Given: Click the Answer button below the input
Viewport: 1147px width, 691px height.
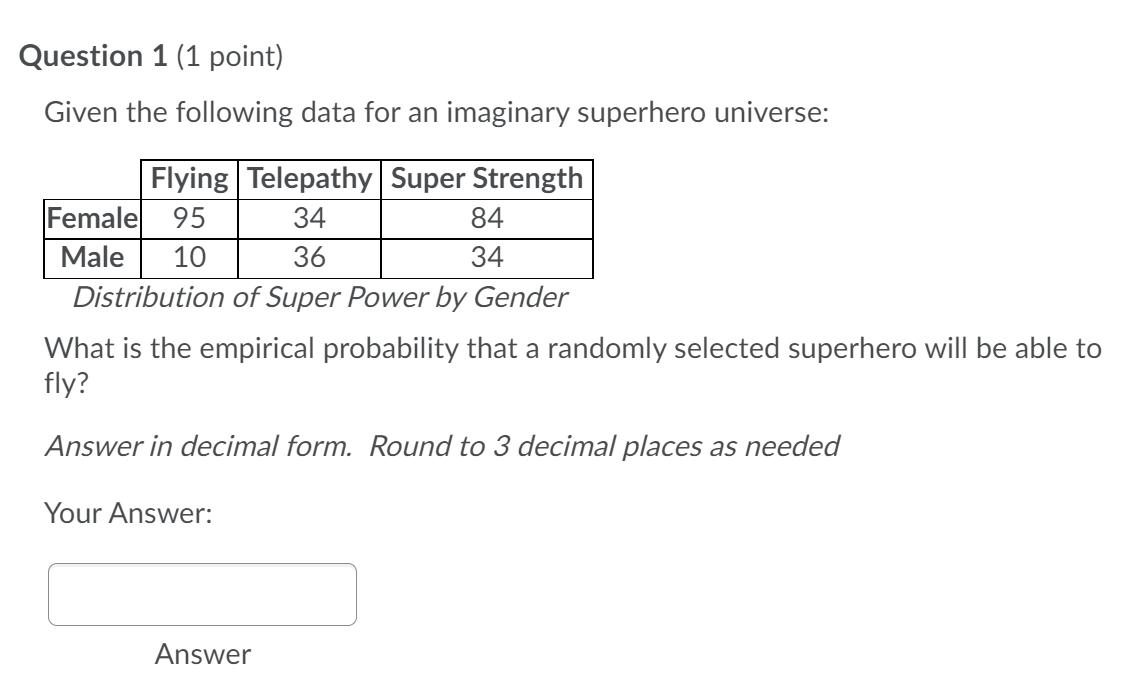Looking at the screenshot, I should coord(202,655).
